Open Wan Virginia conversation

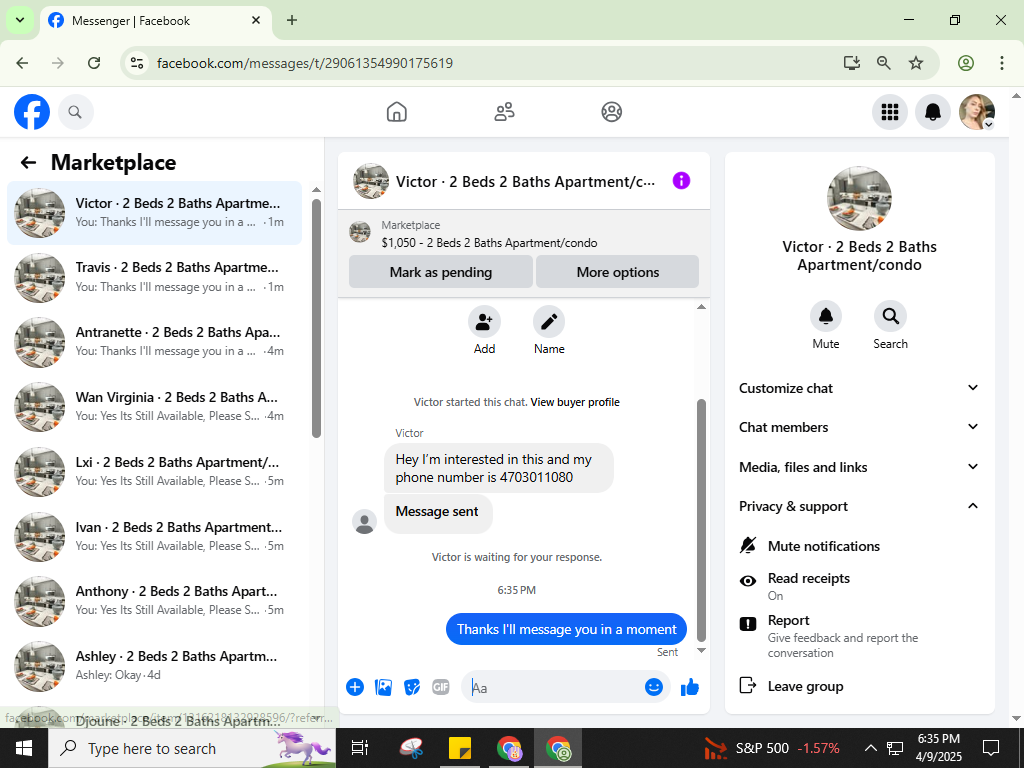pos(154,407)
